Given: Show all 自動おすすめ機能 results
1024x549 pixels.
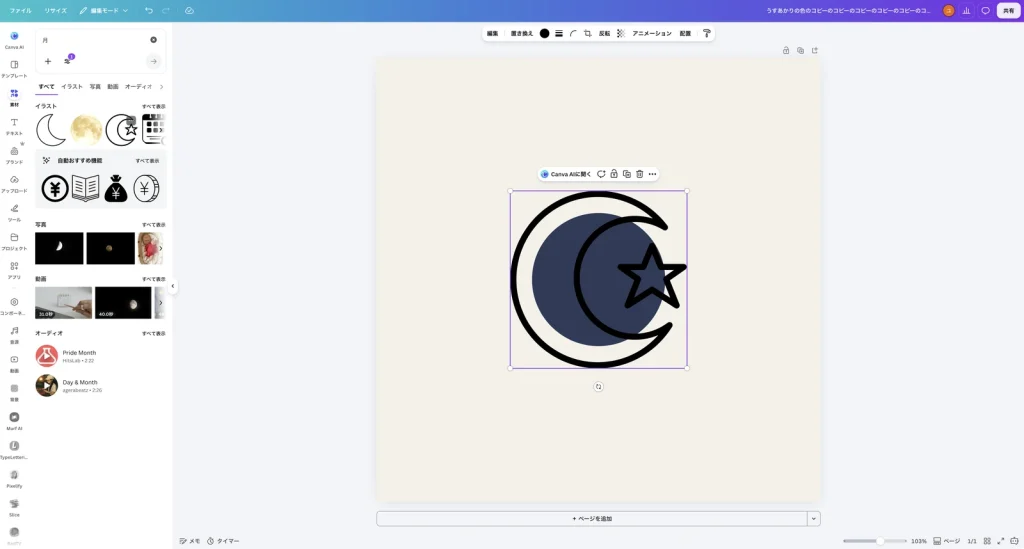Looking at the screenshot, I should tap(147, 161).
